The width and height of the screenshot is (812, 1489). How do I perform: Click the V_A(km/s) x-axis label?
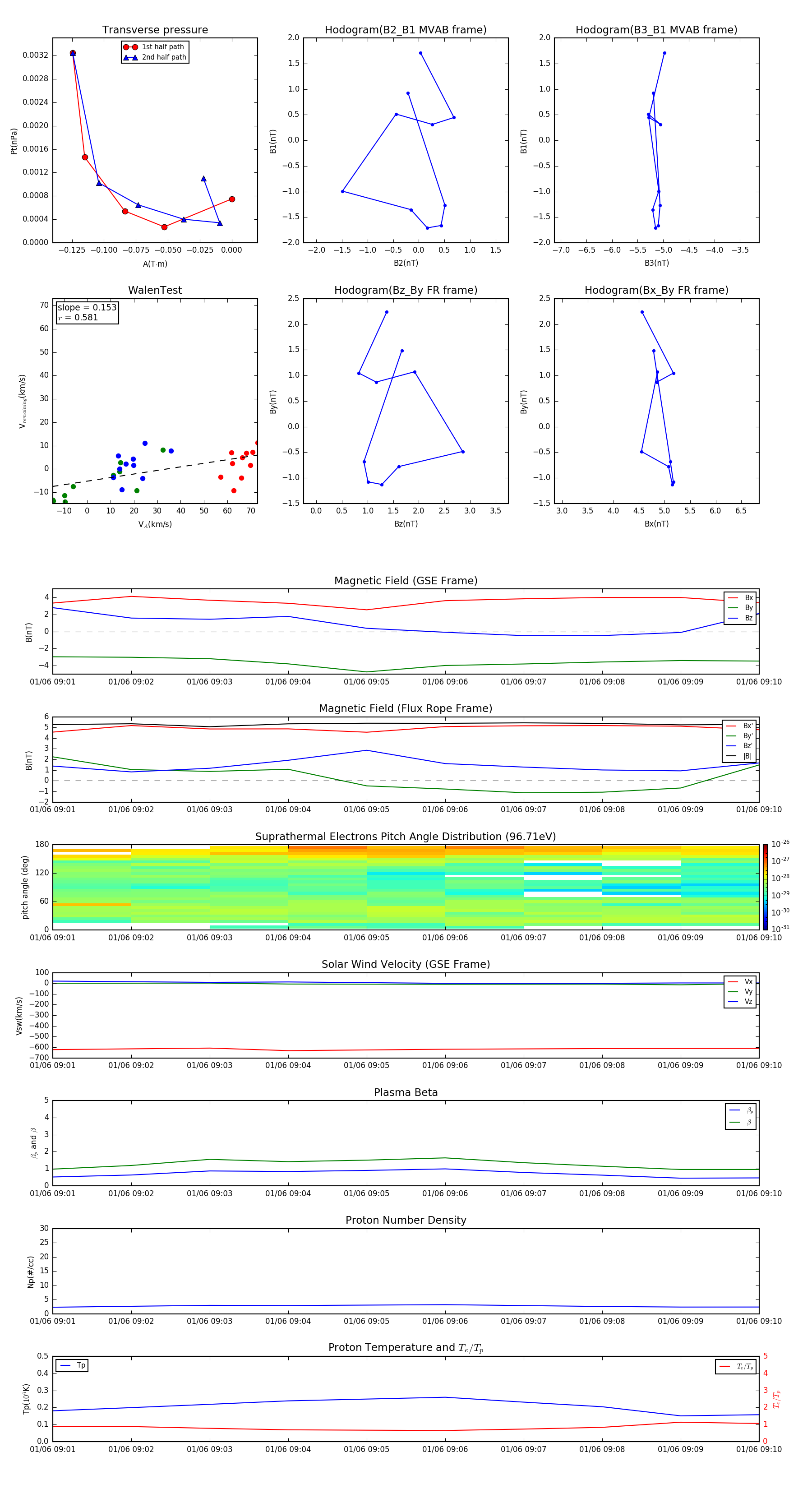[155, 524]
